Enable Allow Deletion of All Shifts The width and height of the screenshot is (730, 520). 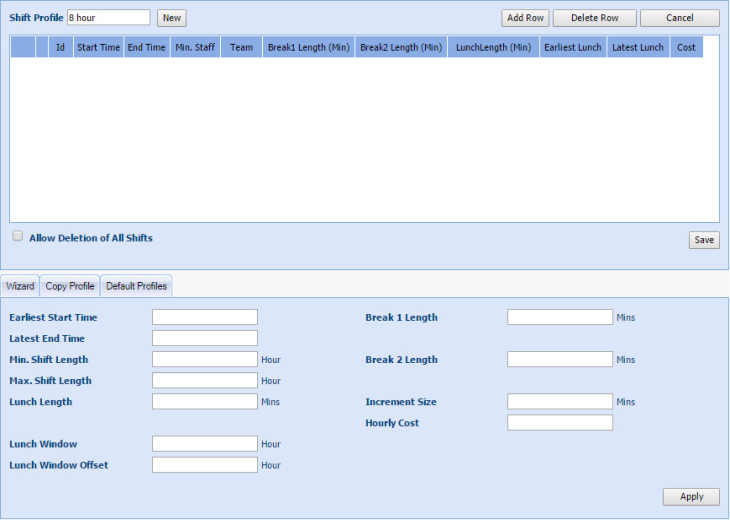(18, 237)
